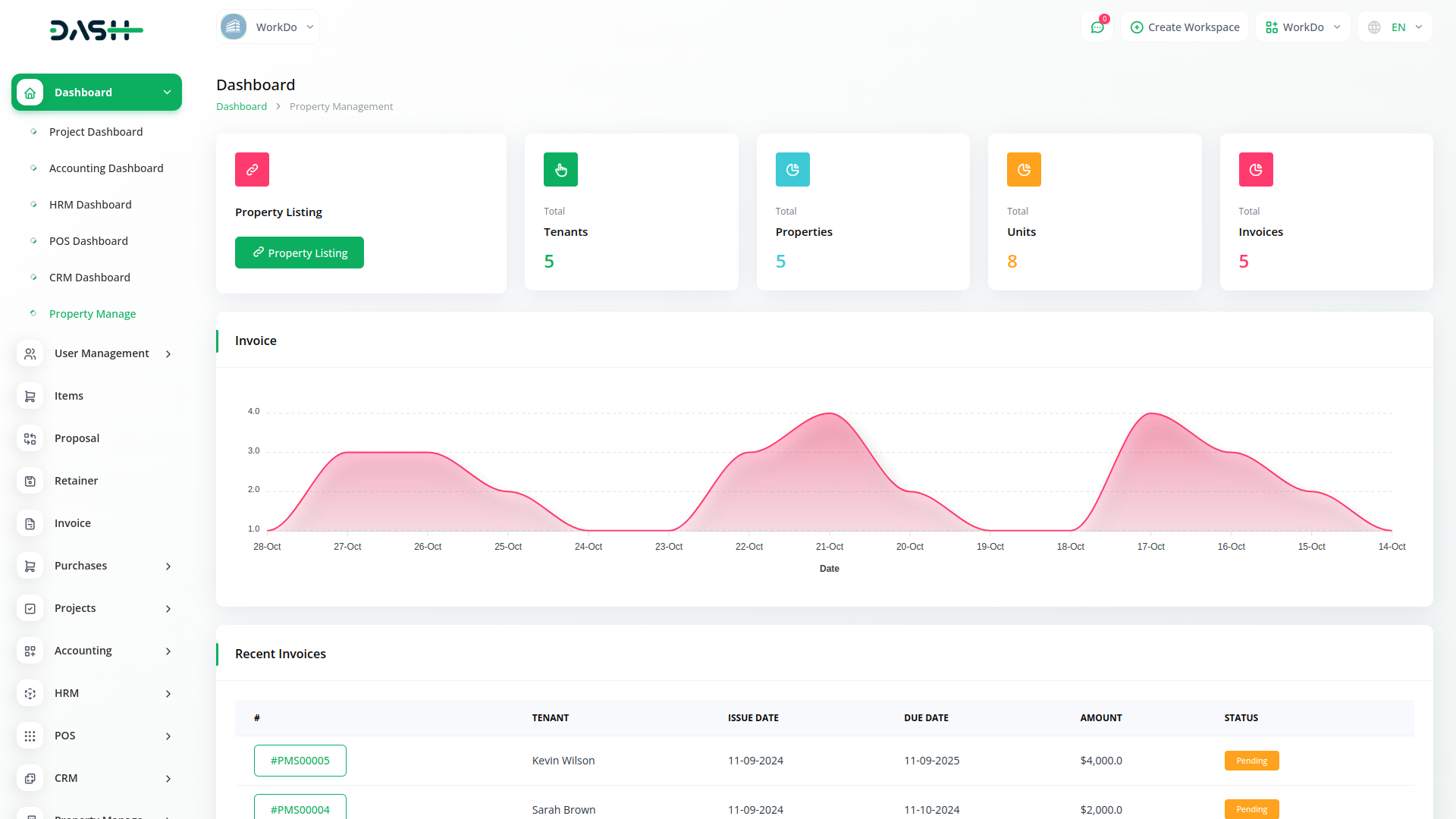Click the Proposal icon in sidebar
The image size is (1456, 819).
tap(30, 438)
